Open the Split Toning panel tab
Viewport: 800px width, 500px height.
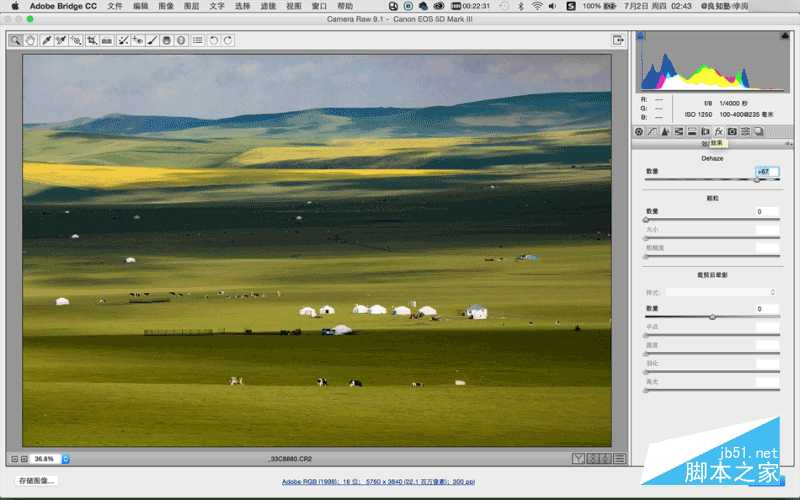[x=692, y=132]
